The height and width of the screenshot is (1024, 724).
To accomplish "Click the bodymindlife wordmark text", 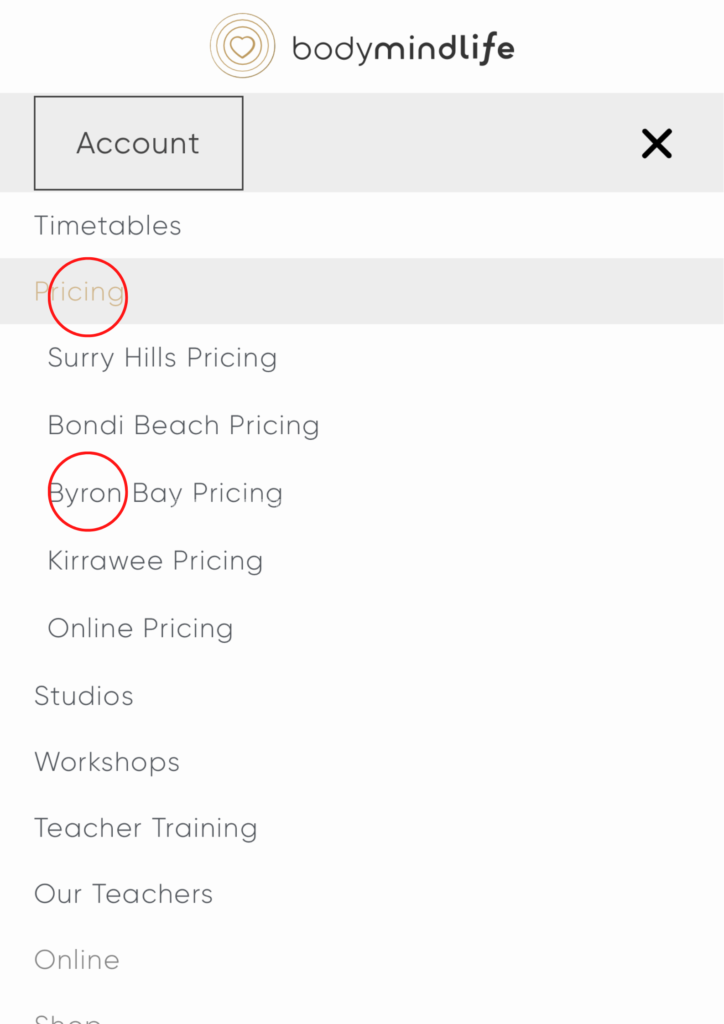I will pos(403,48).
